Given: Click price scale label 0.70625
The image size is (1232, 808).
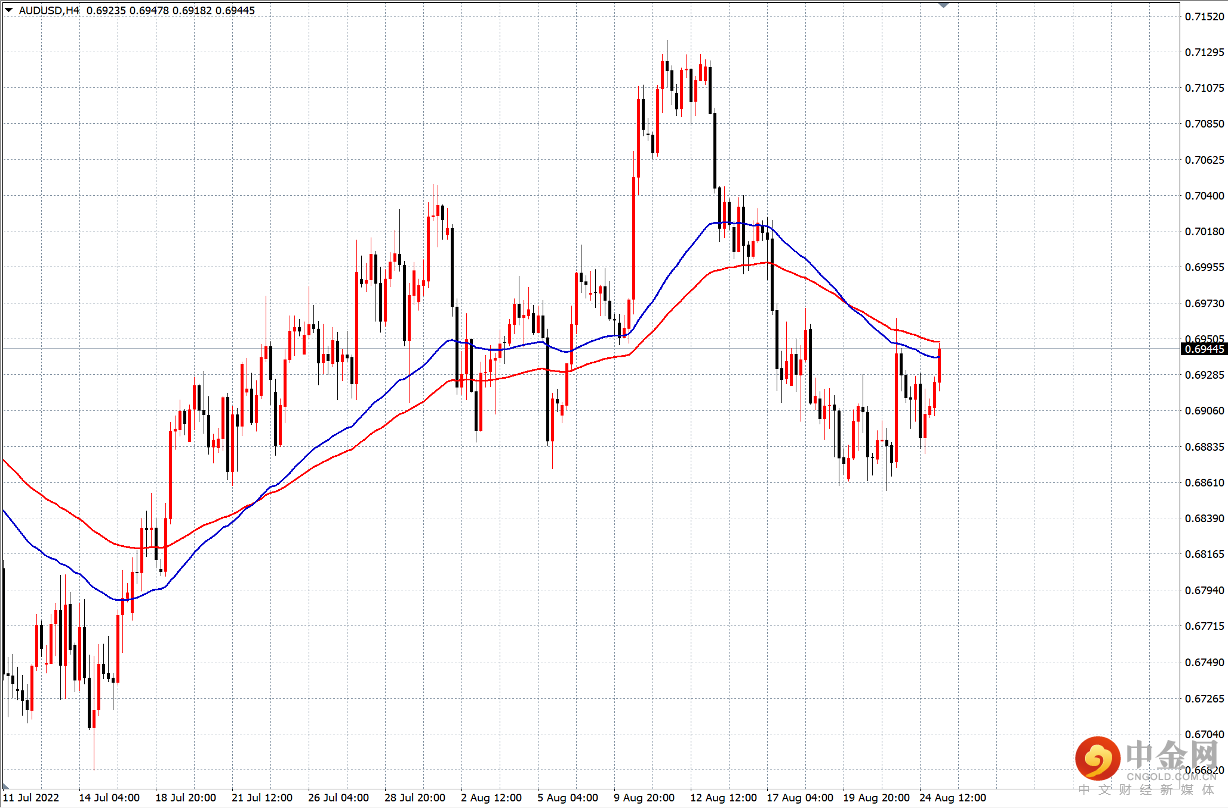Looking at the screenshot, I should (x=1205, y=160).
